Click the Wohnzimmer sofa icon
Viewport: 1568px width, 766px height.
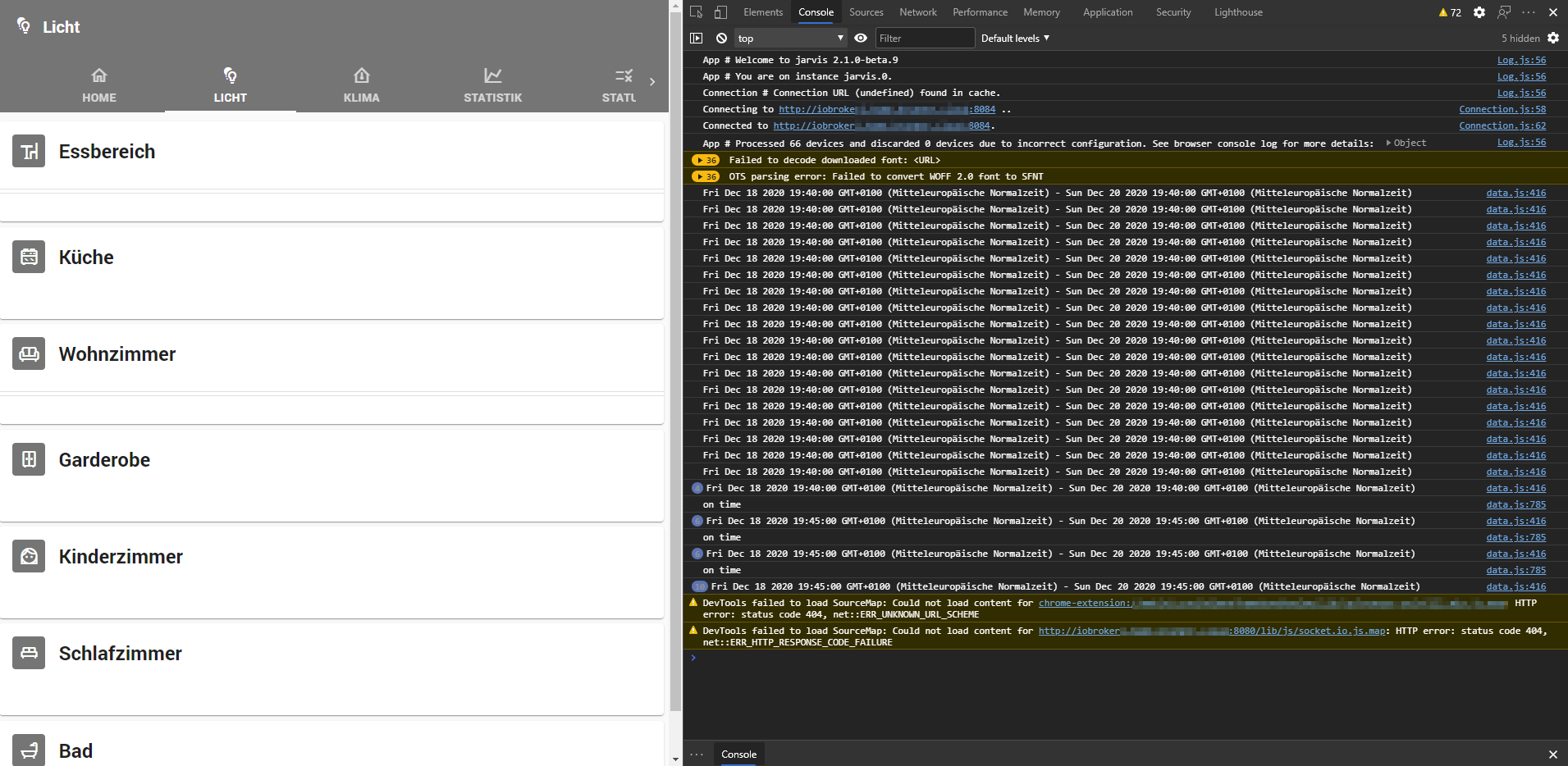[x=29, y=354]
